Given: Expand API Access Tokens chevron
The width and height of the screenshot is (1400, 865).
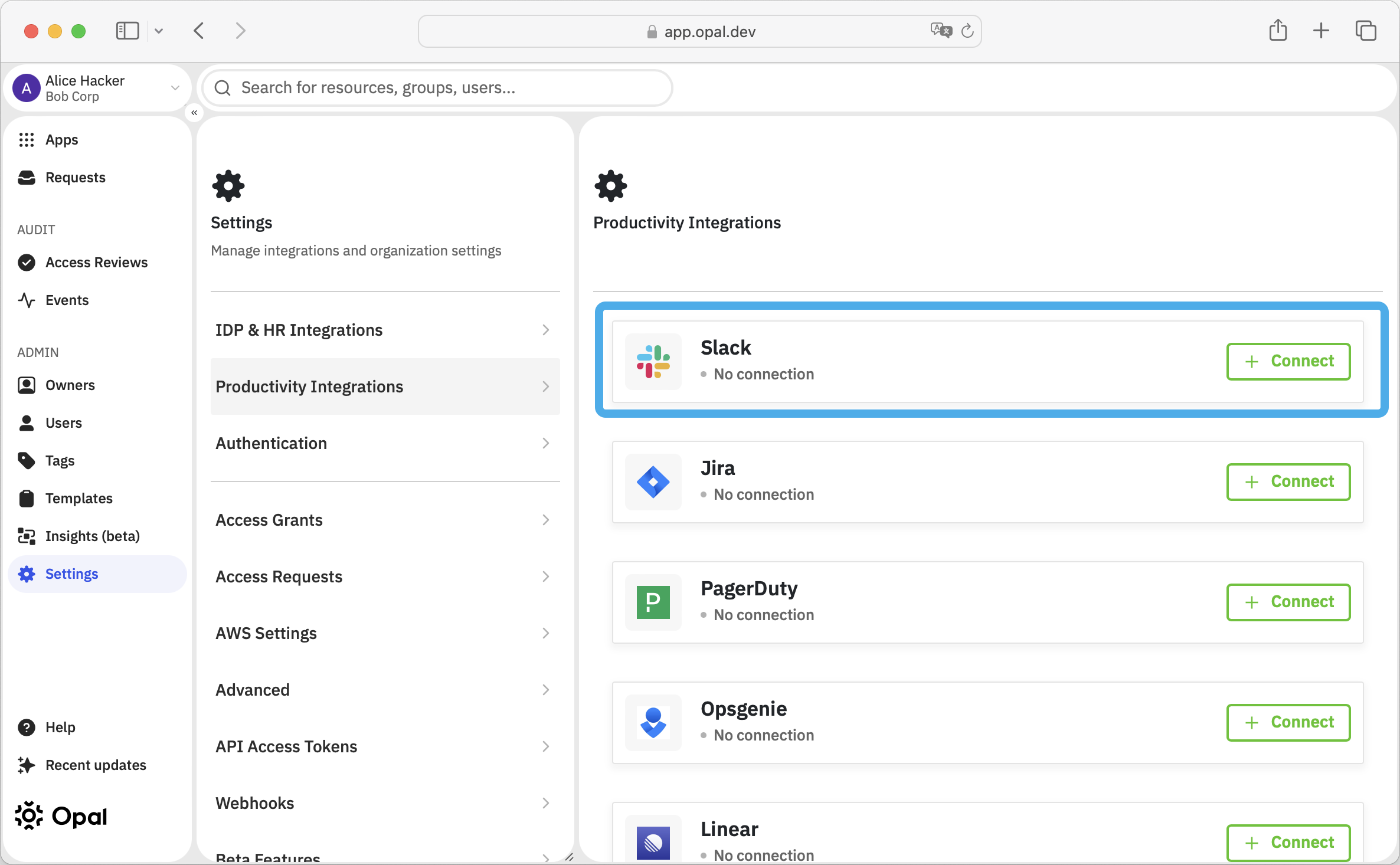Looking at the screenshot, I should [x=546, y=746].
